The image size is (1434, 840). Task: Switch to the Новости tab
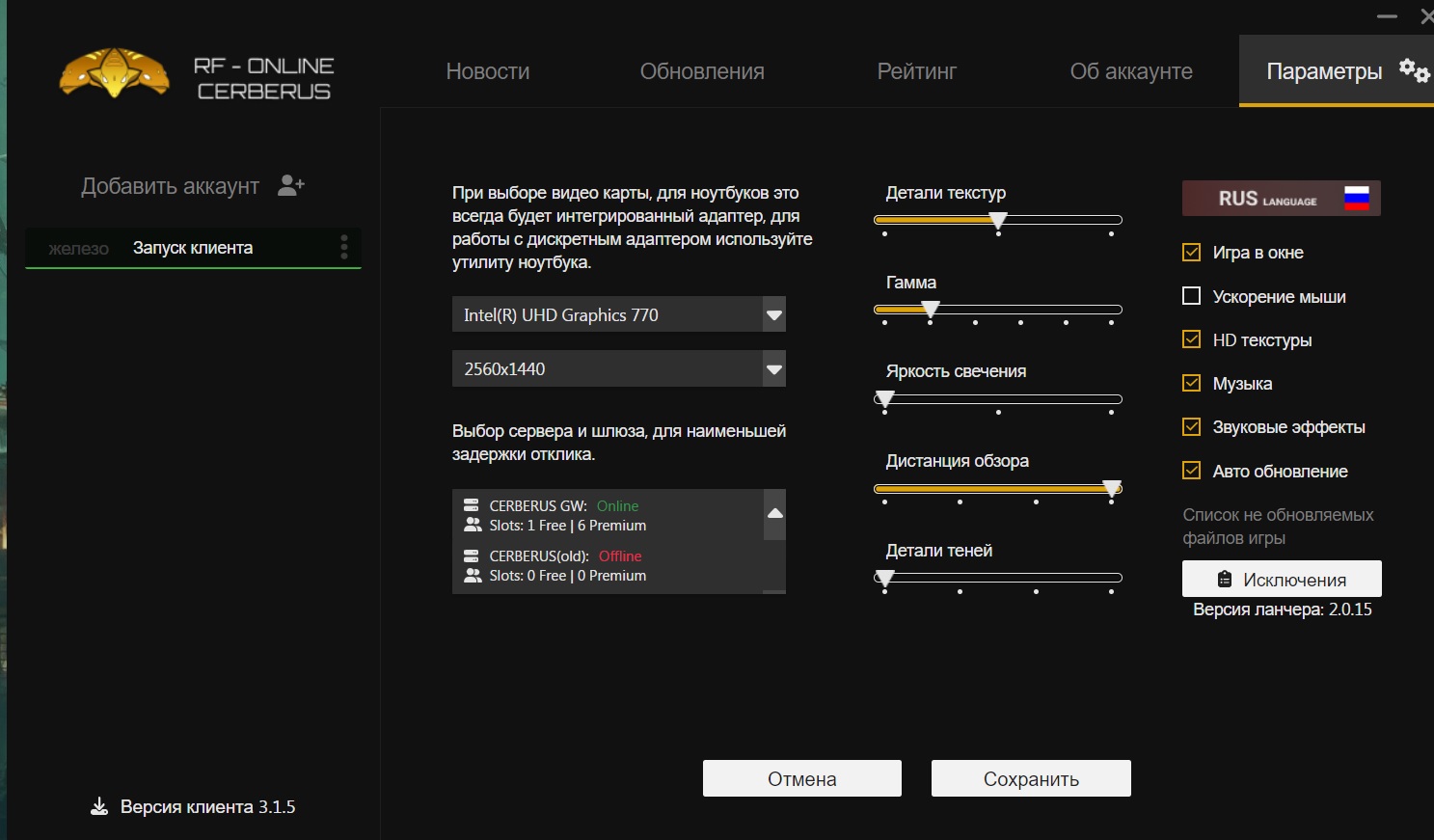point(487,71)
